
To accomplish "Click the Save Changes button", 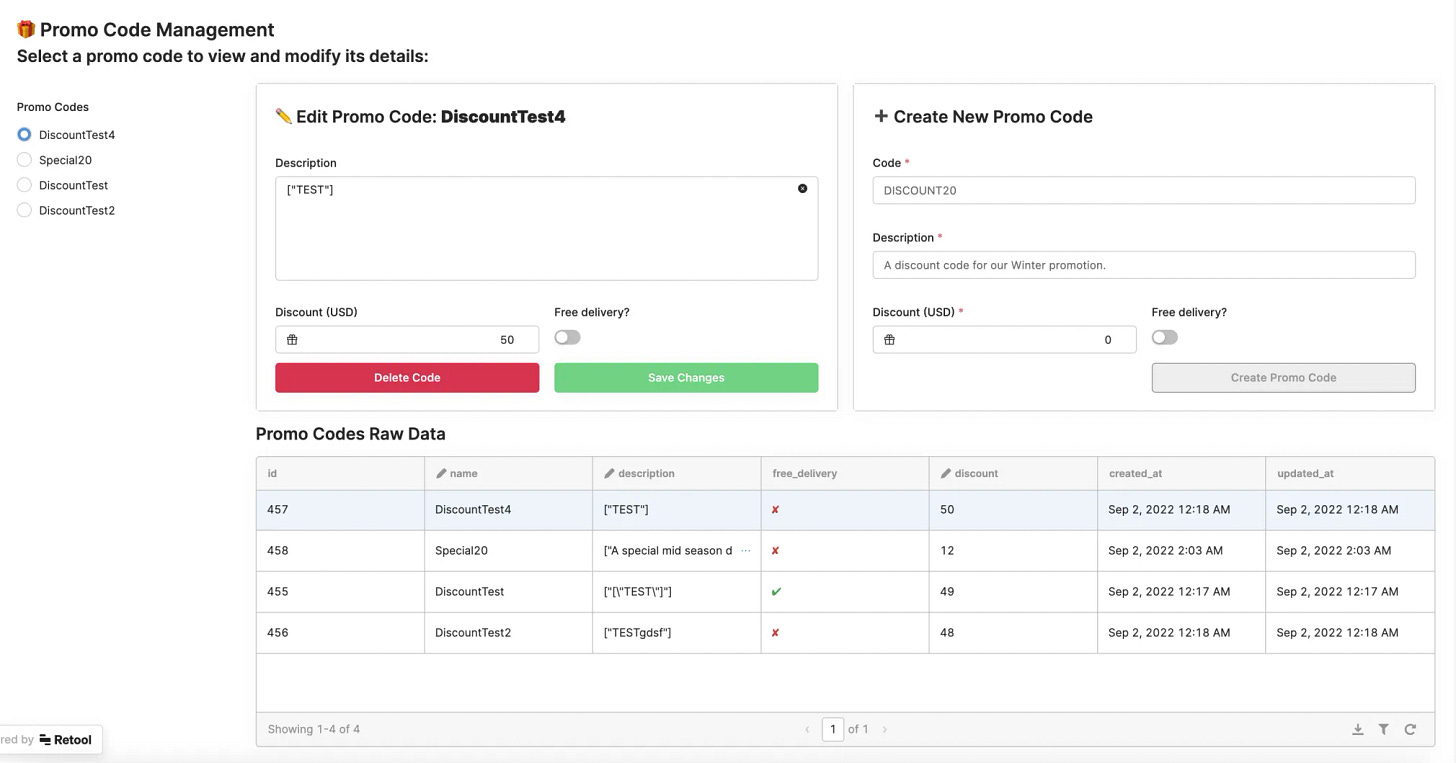I will pos(686,378).
